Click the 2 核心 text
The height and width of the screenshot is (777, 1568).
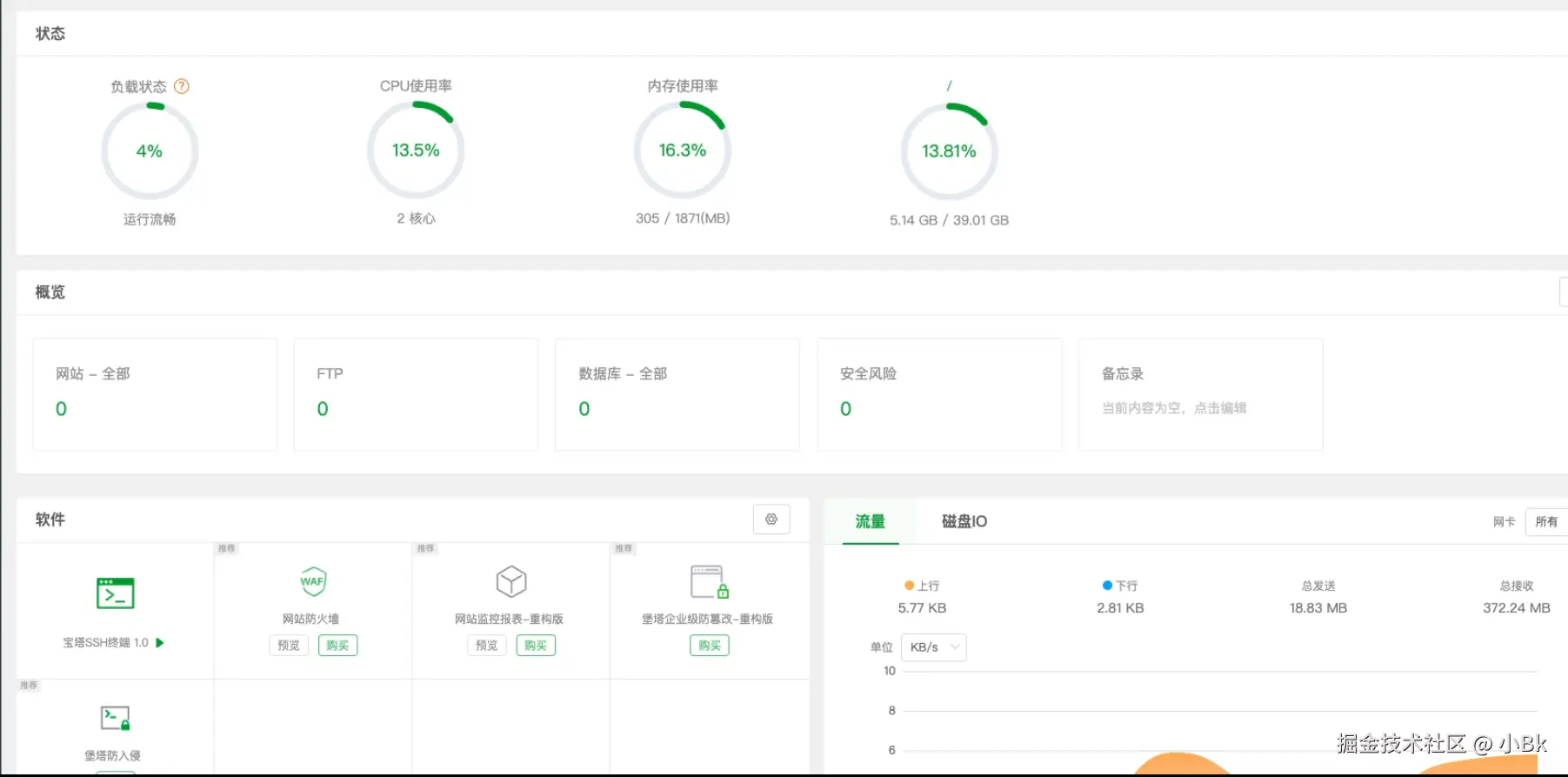416,218
